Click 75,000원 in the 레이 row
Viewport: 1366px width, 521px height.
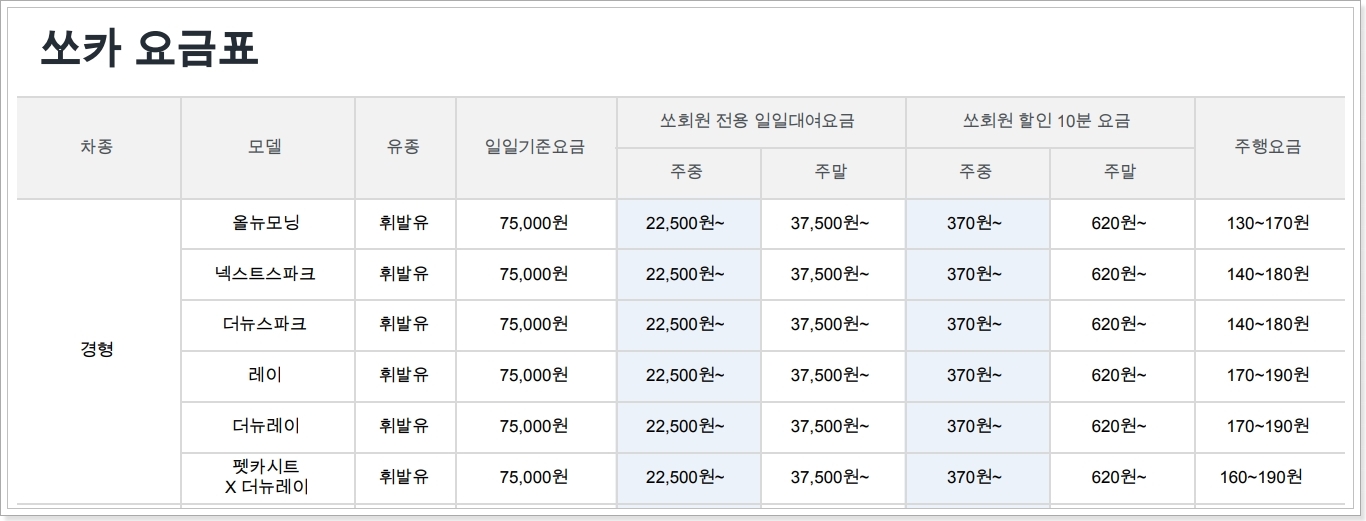(534, 375)
